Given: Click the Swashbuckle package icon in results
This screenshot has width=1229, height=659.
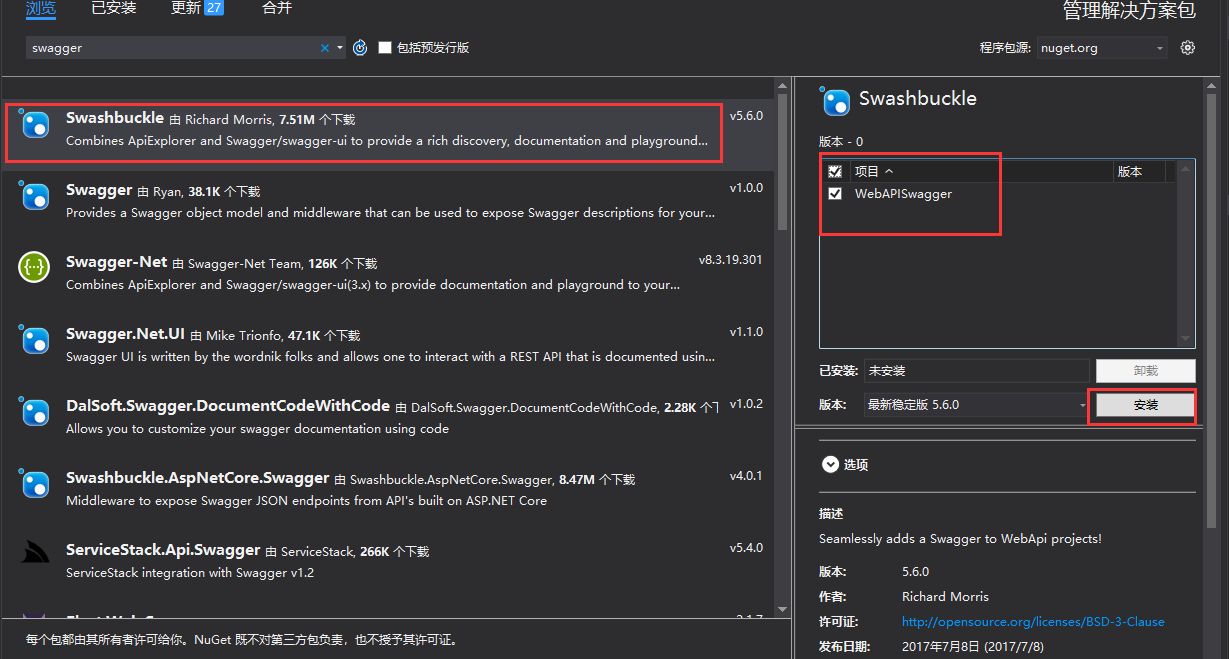Looking at the screenshot, I should 35,125.
